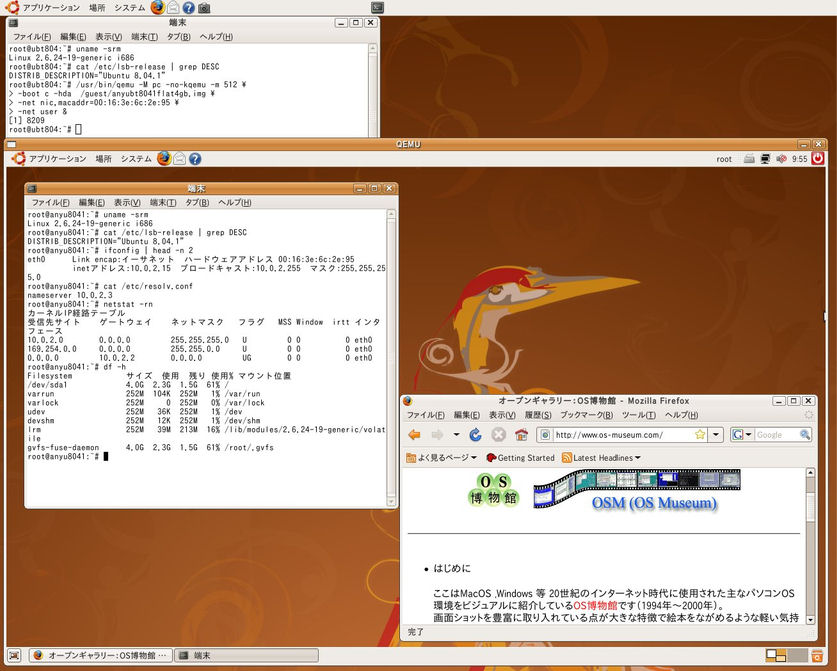Viewport: 837px width, 671px height.
Task: Open ファイル menu in host terminal
Action: (32, 36)
